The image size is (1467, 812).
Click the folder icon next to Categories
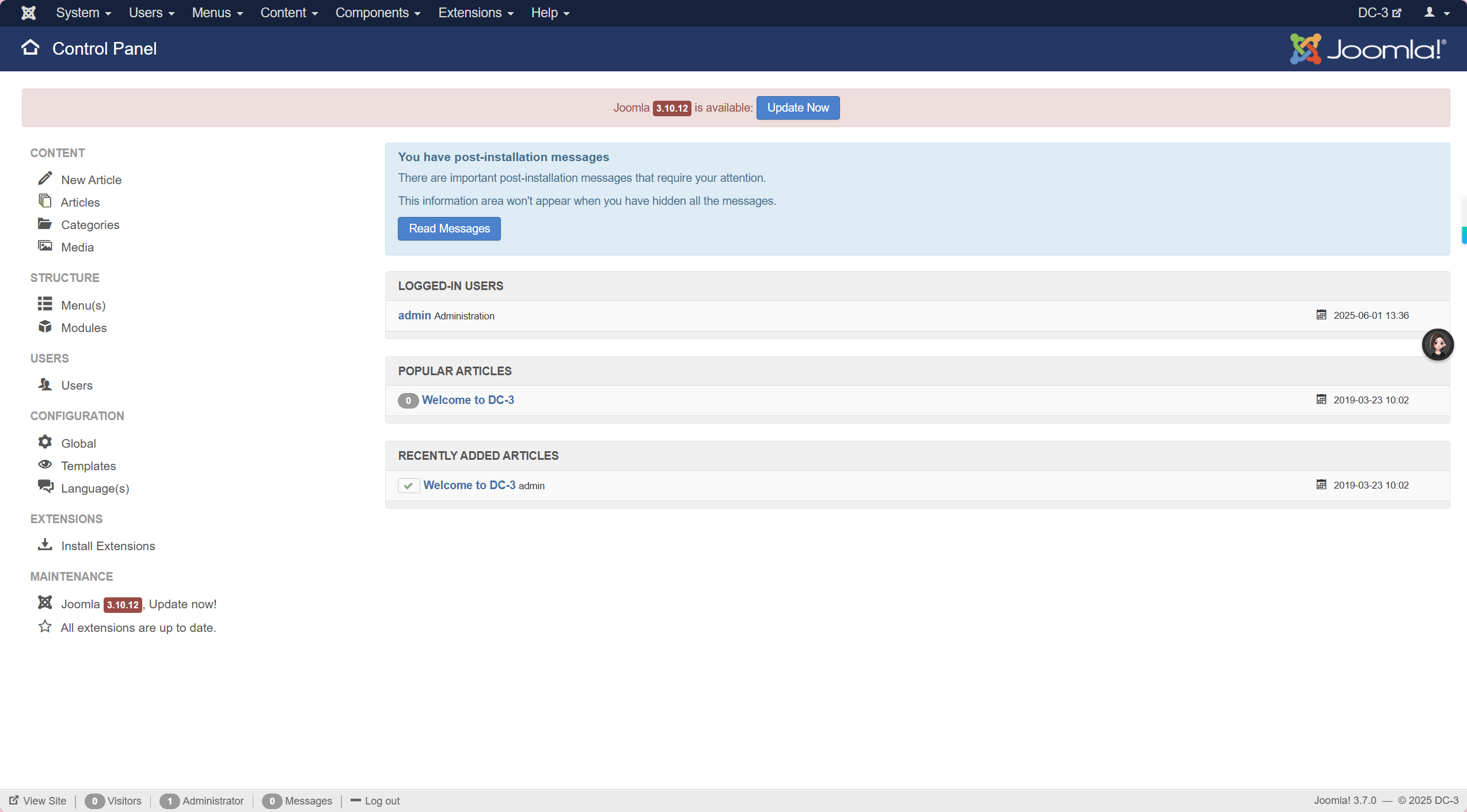click(x=45, y=223)
